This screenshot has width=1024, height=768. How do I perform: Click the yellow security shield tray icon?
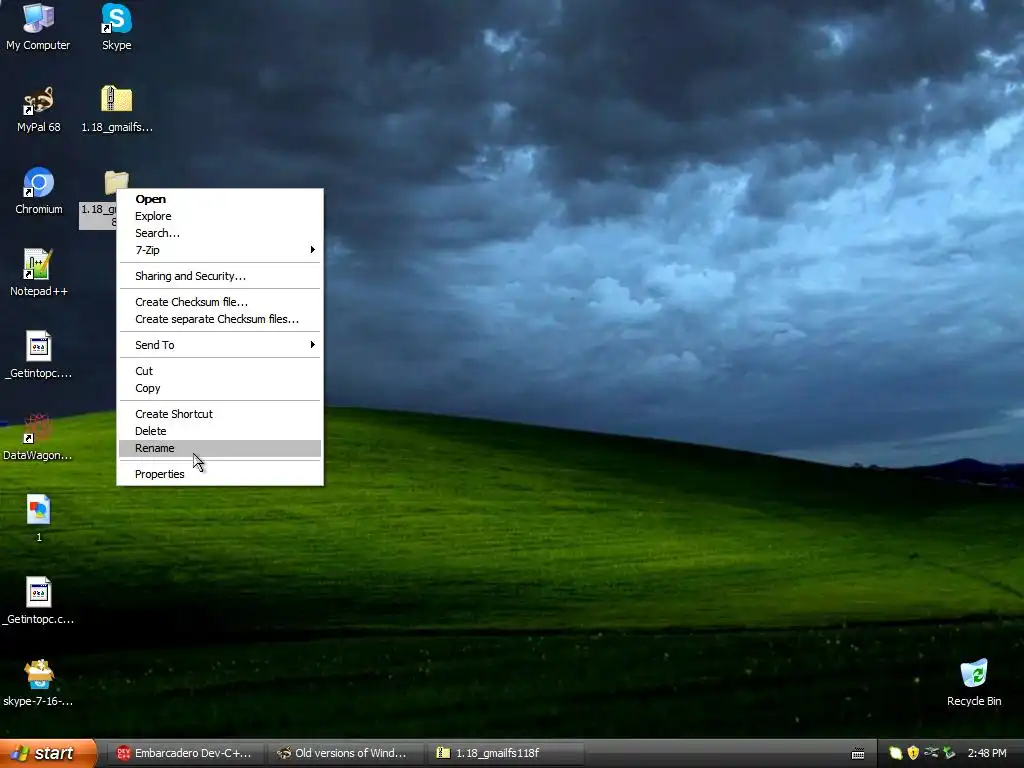tap(913, 753)
